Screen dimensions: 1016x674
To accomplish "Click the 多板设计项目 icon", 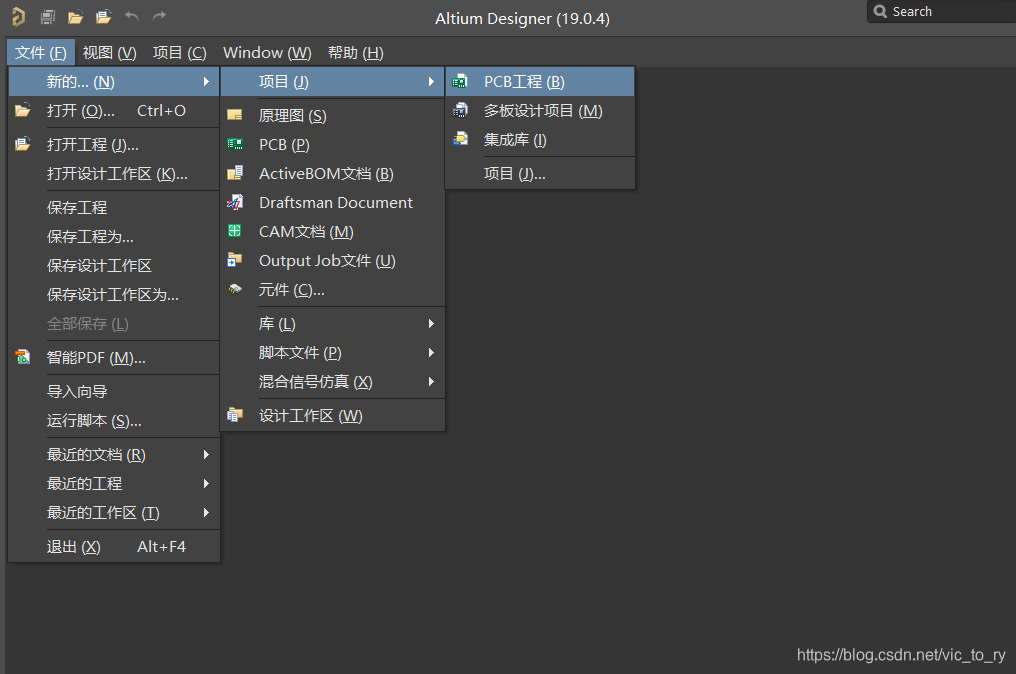I will click(x=460, y=110).
